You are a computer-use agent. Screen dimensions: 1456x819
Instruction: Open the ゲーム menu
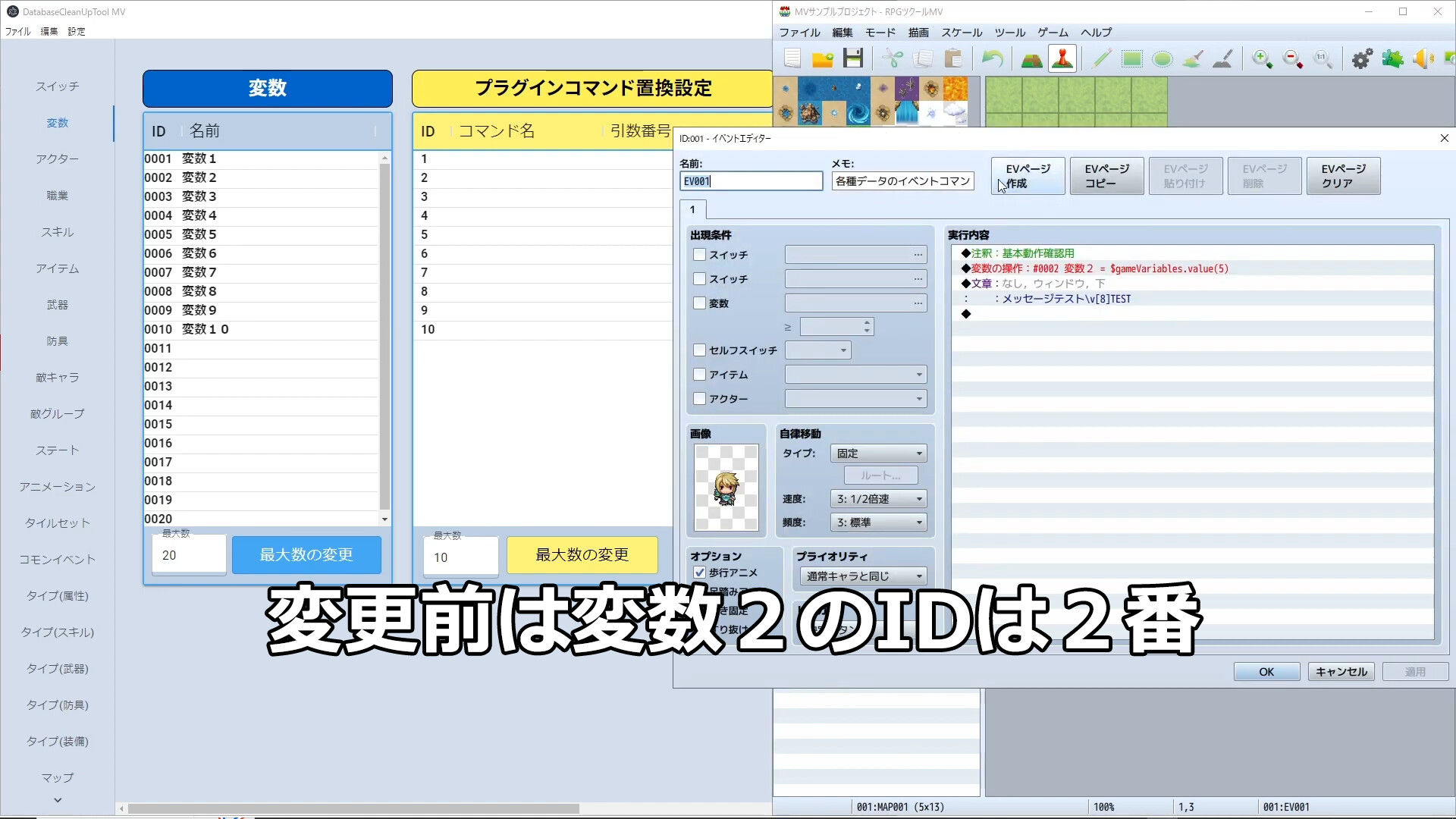pyautogui.click(x=1053, y=32)
